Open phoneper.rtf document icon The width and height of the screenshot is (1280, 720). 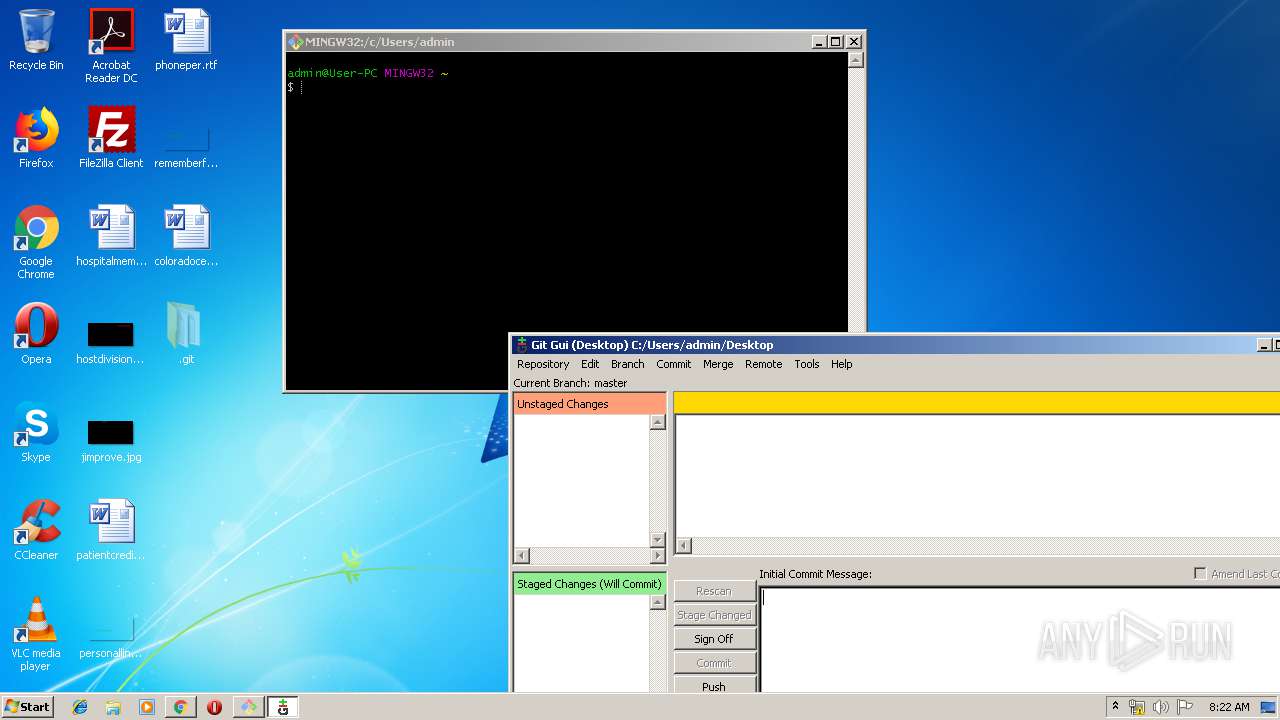tap(186, 40)
